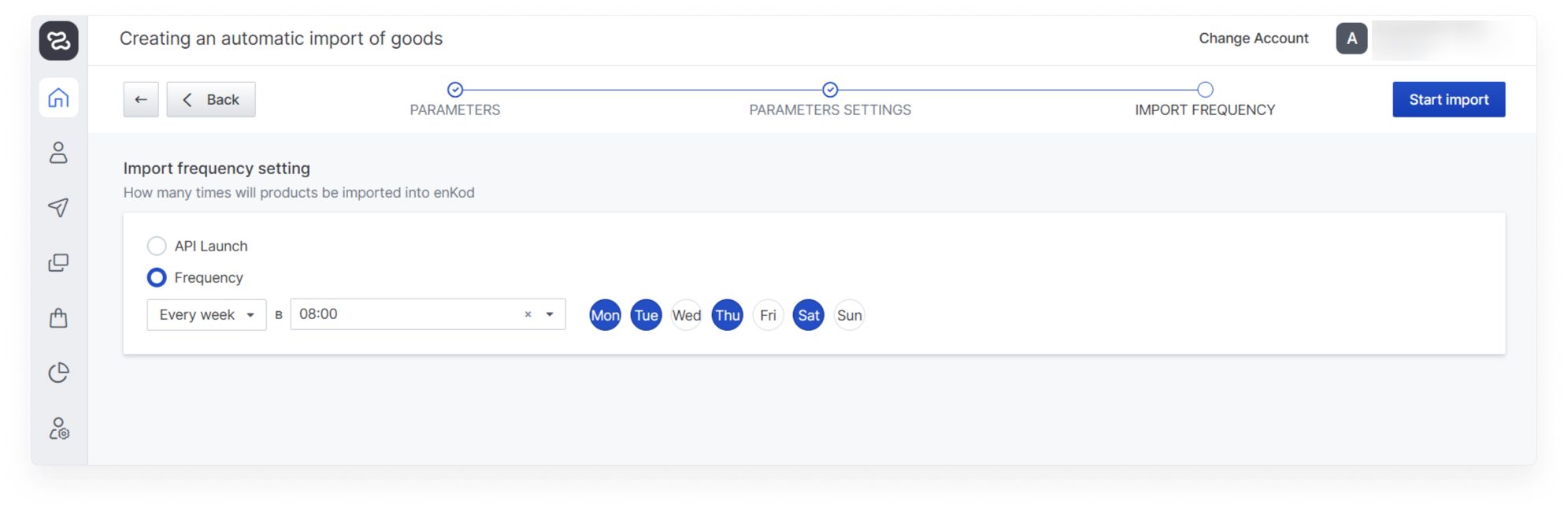Image resolution: width=1568 pixels, height=512 pixels.
Task: Open the pie chart reports icon
Action: pos(58,373)
